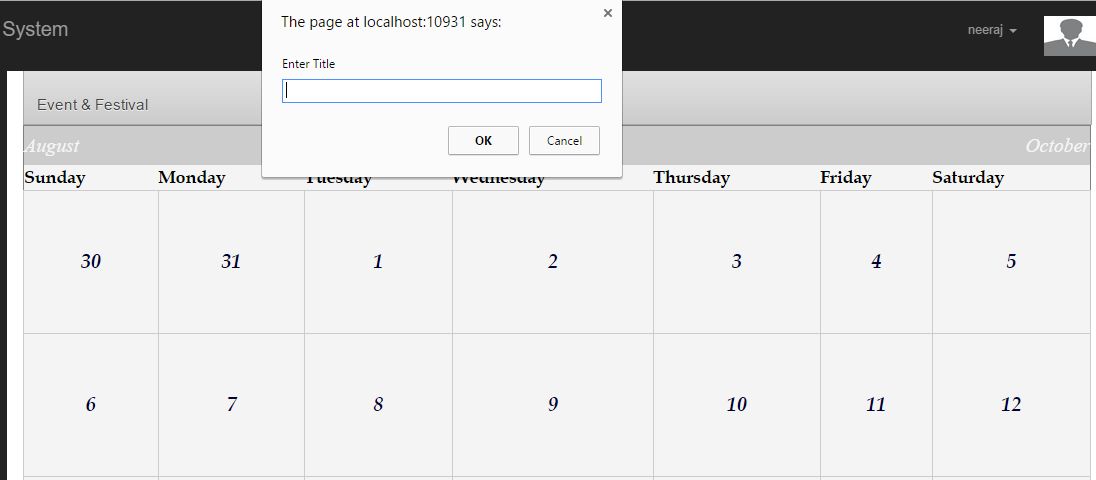Select the day cell numbered 5
The image size is (1096, 480).
pyautogui.click(x=1011, y=262)
